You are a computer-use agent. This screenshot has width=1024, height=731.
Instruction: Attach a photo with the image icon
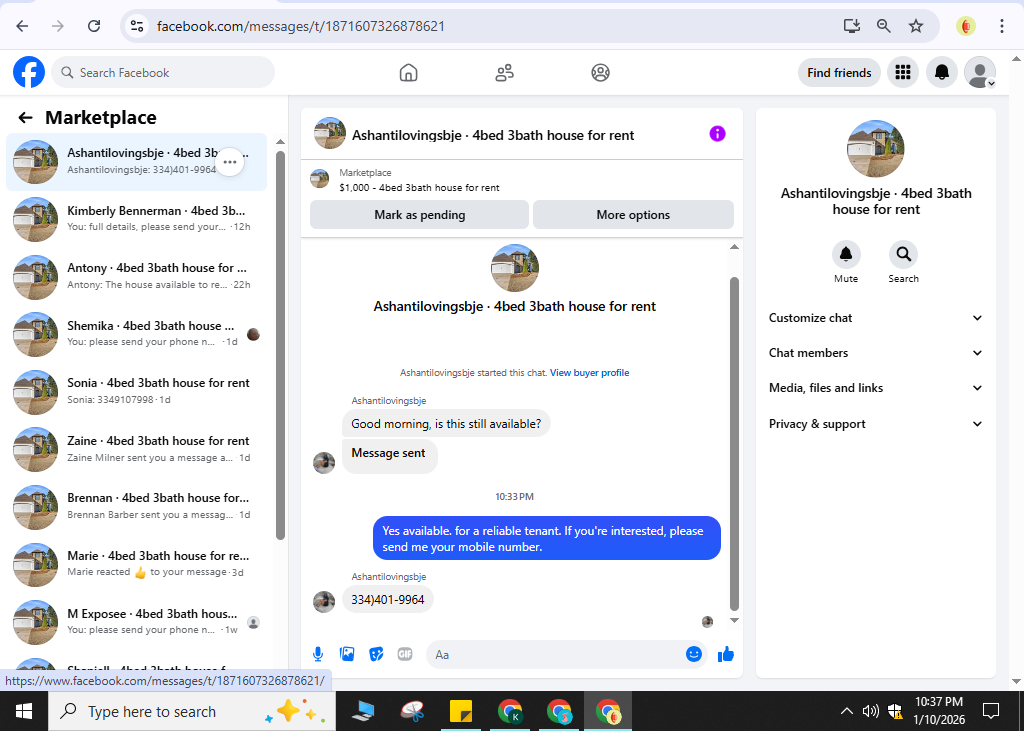pos(347,654)
